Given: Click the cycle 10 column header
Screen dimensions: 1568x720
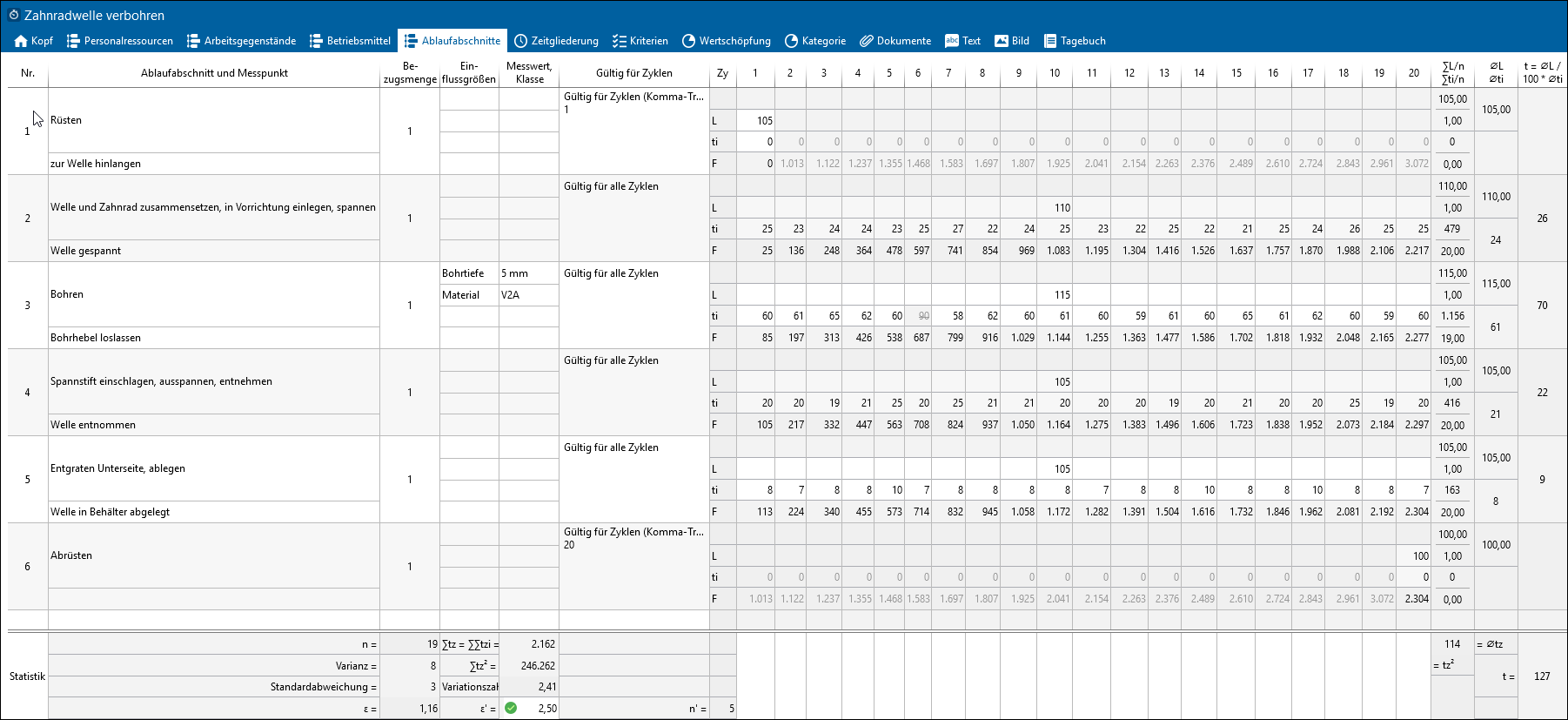Looking at the screenshot, I should click(x=1055, y=73).
